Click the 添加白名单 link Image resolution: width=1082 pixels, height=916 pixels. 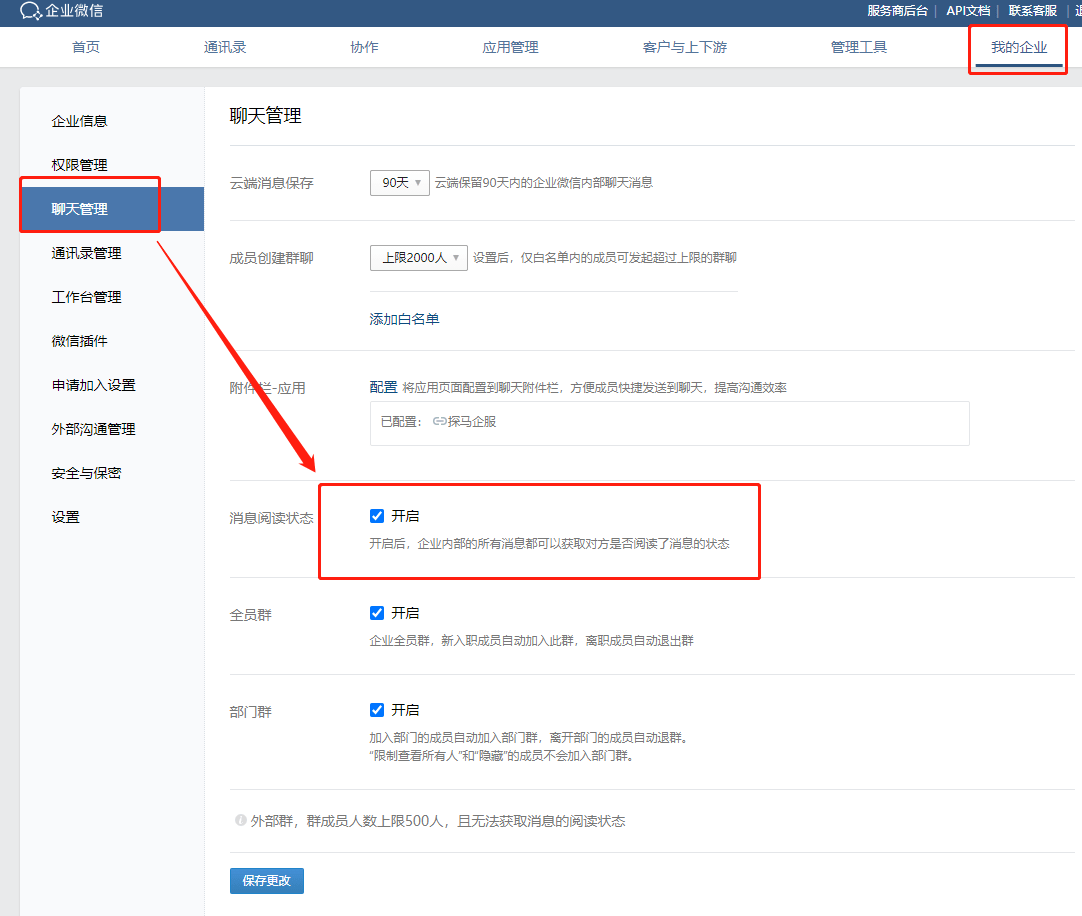pos(404,319)
